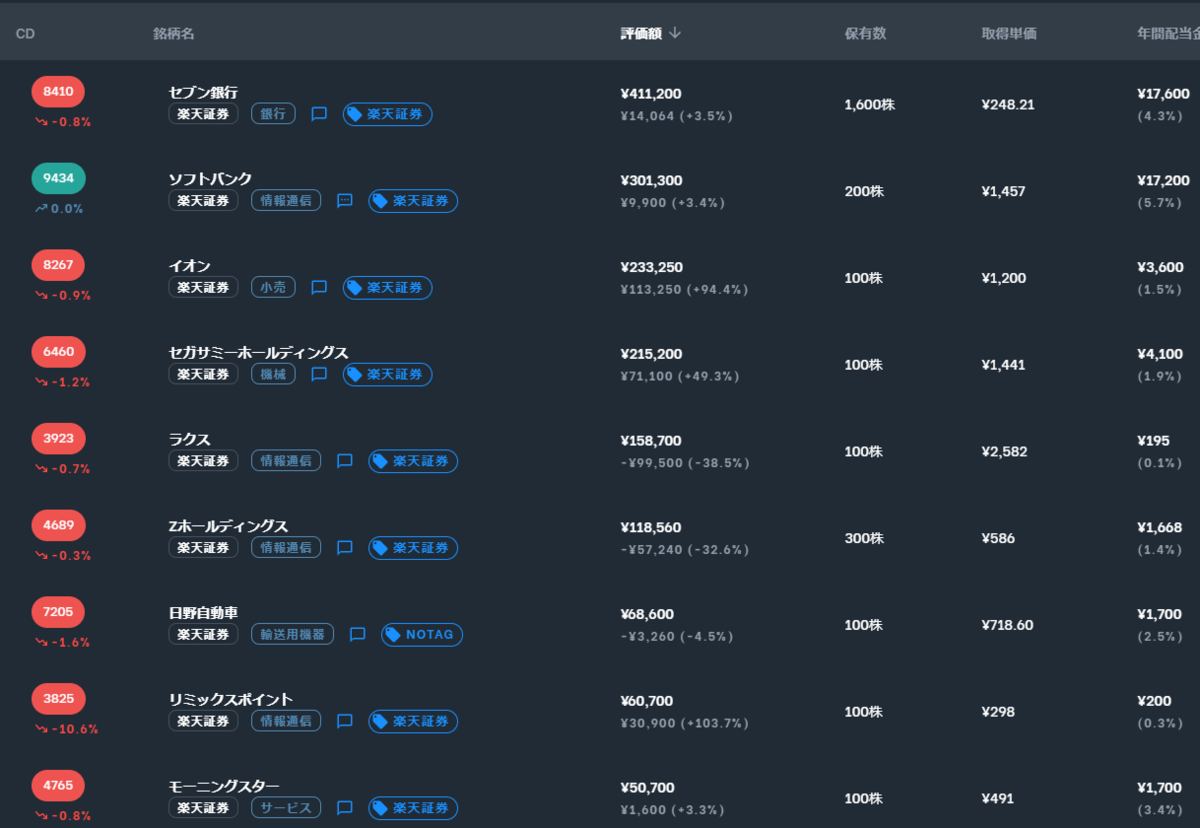1200x828 pixels.
Task: Open comment icon for ラクス row
Action: tap(345, 461)
